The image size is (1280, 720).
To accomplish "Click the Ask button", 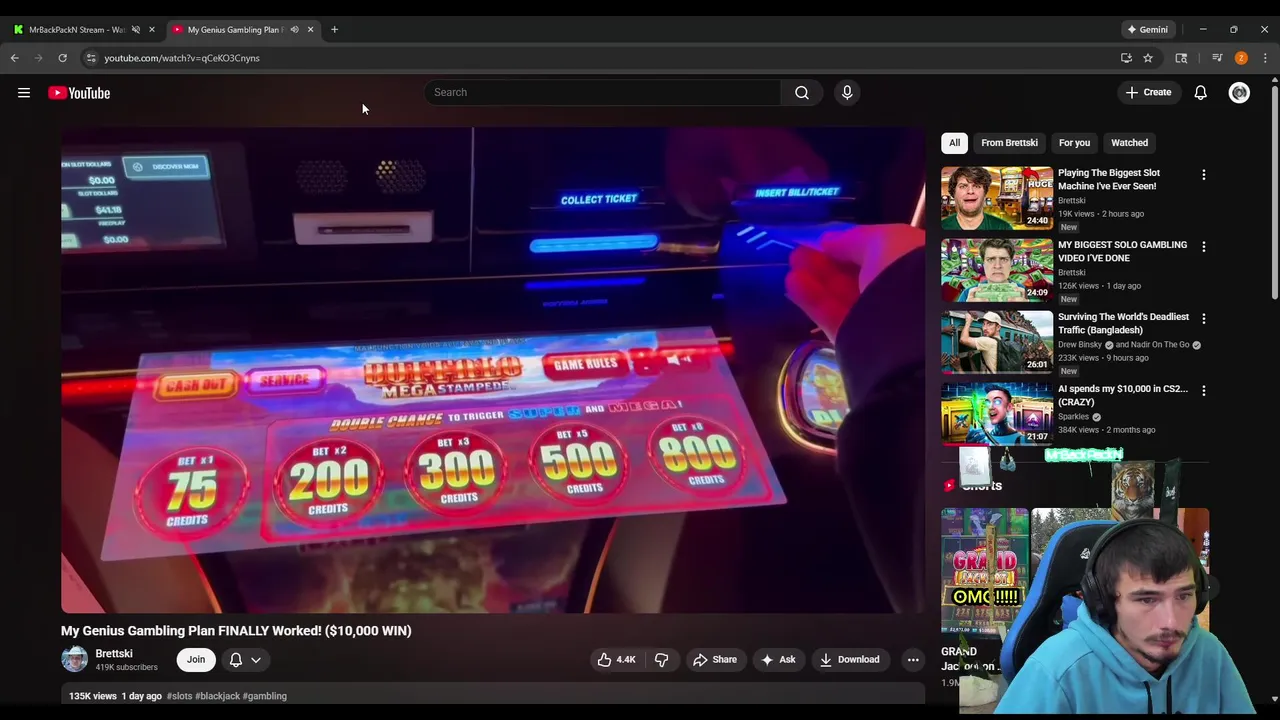I will point(778,659).
